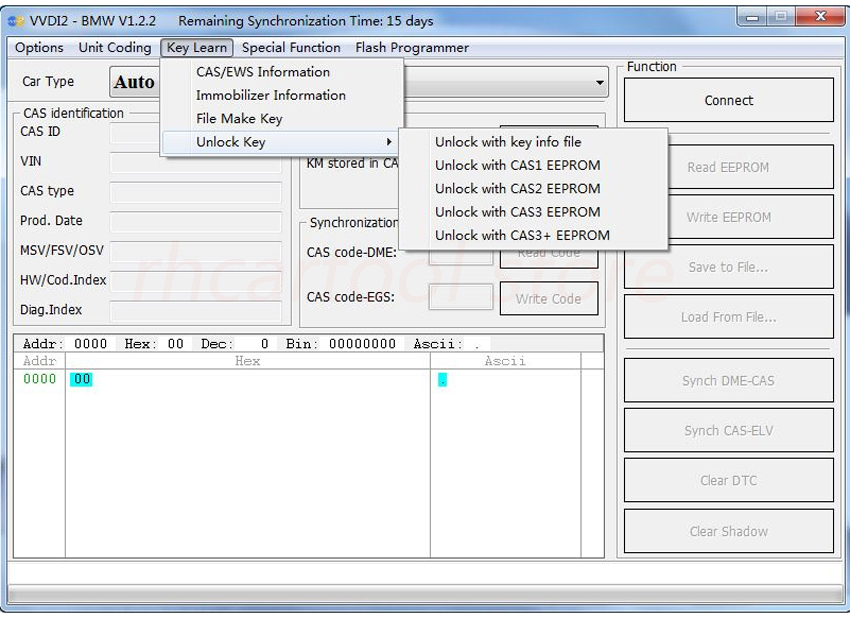This screenshot has width=850, height=618.
Task: Open the Car Type dropdown arrow
Action: point(599,82)
